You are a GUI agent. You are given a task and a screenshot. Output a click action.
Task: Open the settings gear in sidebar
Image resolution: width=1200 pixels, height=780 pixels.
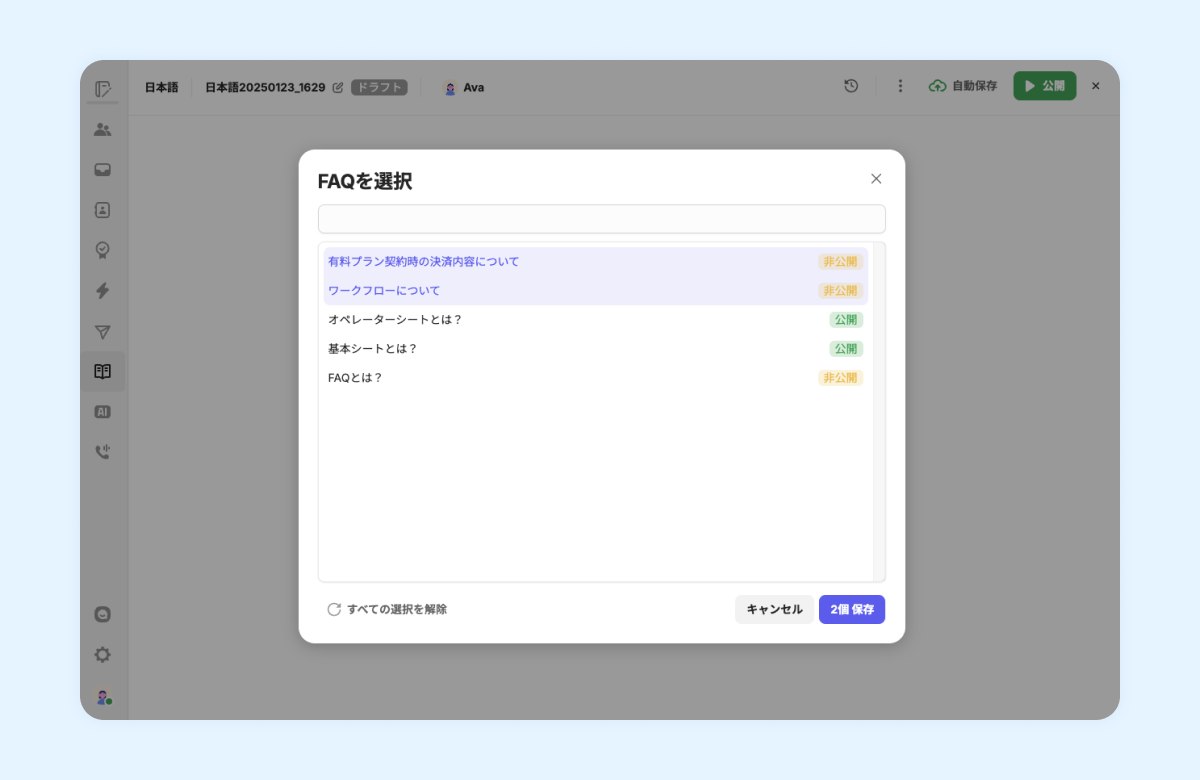coord(102,655)
